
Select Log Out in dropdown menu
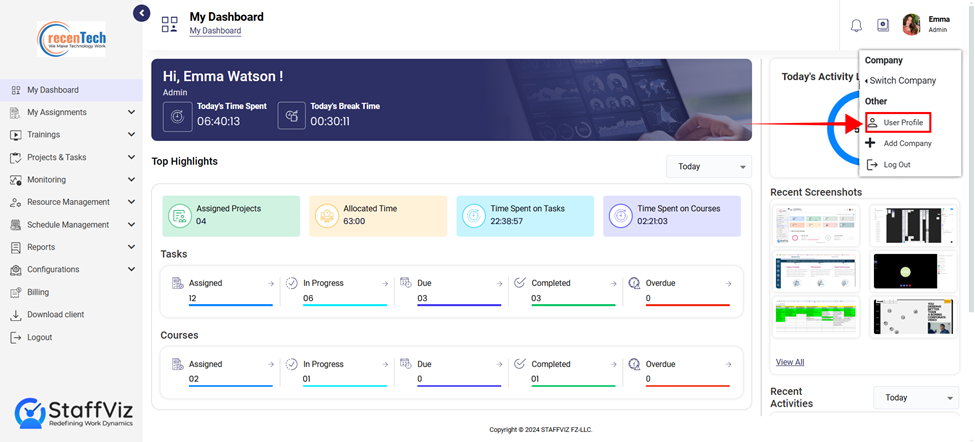coord(889,165)
